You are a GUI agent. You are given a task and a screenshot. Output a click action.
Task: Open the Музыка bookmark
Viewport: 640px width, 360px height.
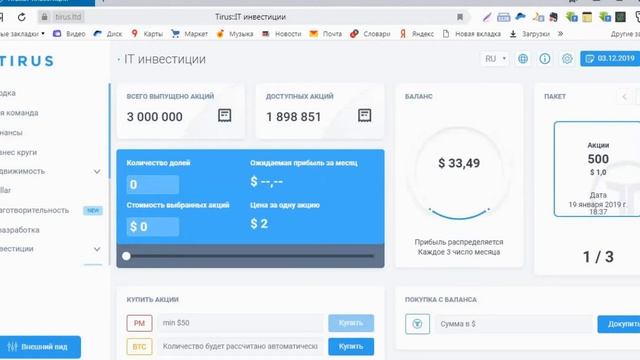[235, 34]
